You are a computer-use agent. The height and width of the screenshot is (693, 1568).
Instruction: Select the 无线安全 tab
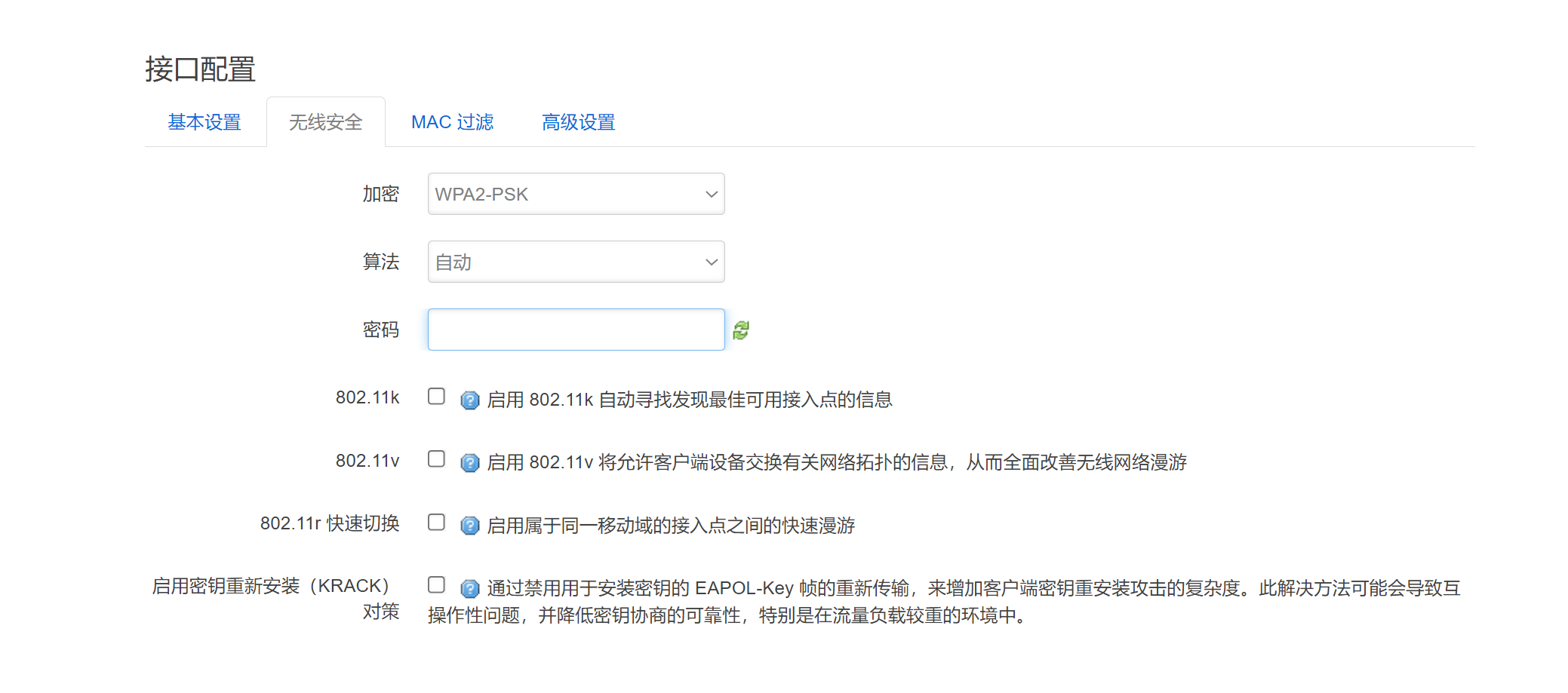tap(326, 122)
